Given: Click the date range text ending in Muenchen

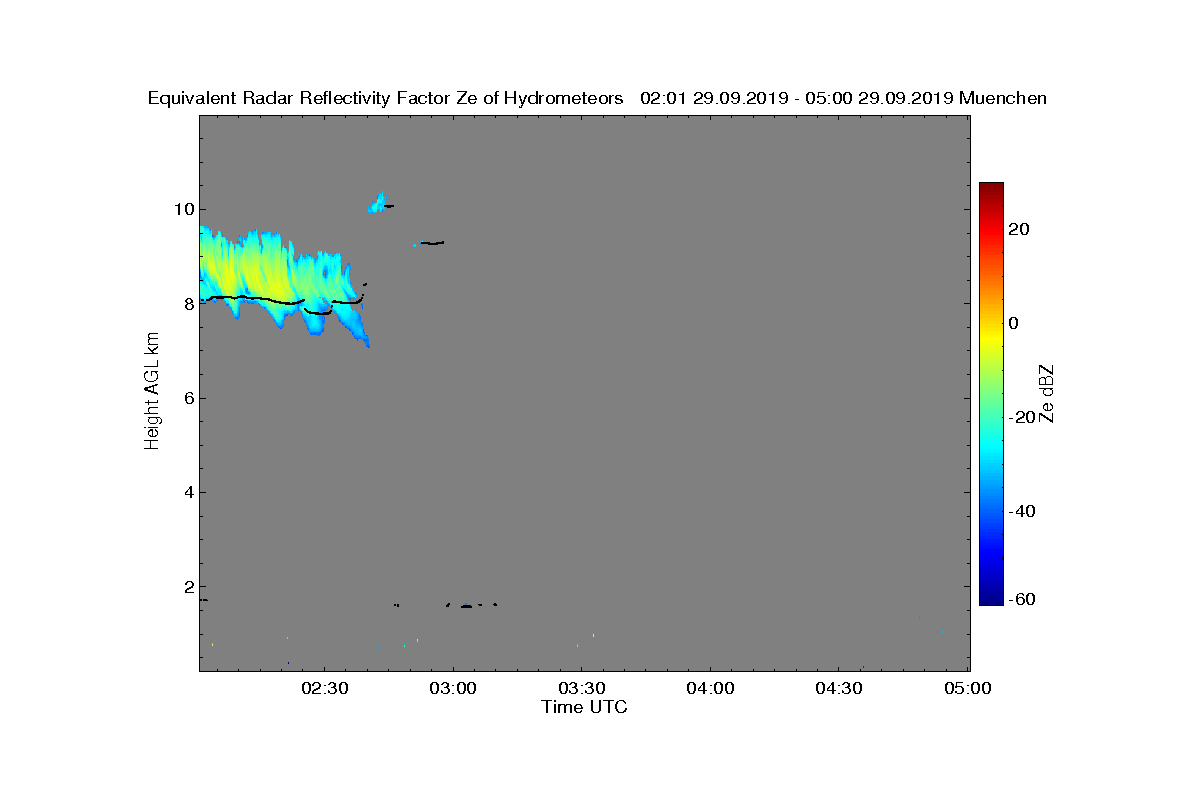Looking at the screenshot, I should [x=843, y=98].
